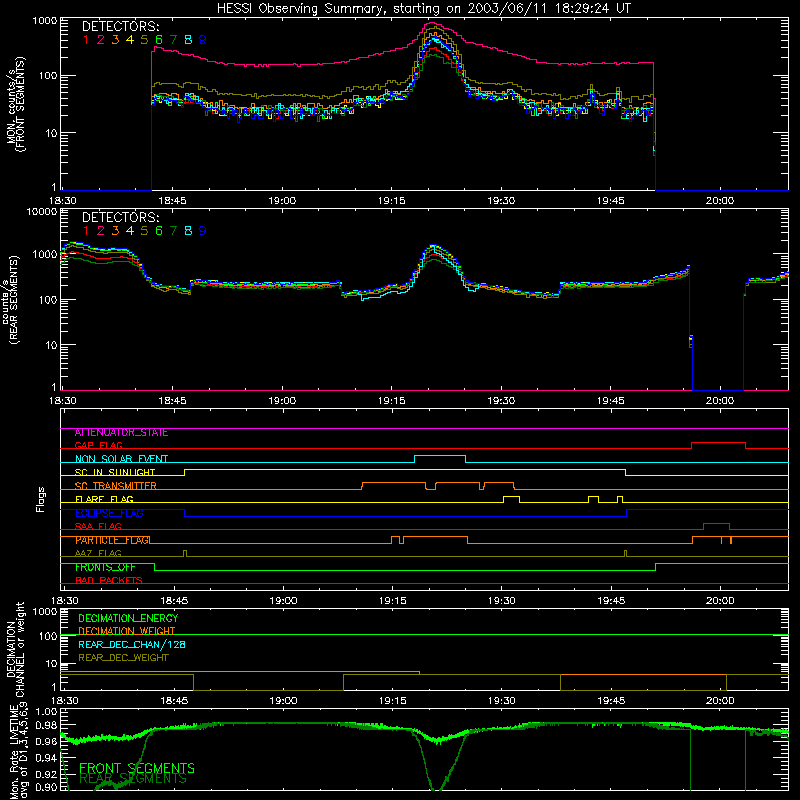Select the FRONT SEGMENTS livetime legend label
The height and width of the screenshot is (800, 800).
click(137, 768)
